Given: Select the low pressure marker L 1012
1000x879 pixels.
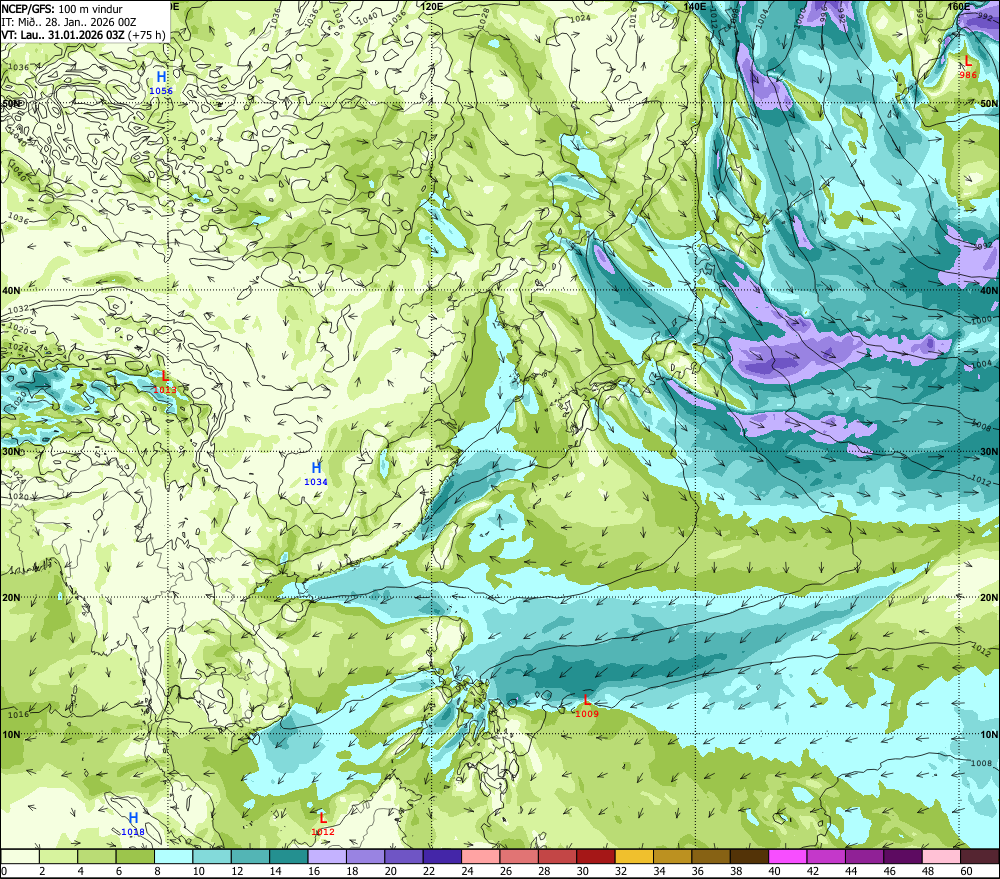Looking at the screenshot, I should pyautogui.click(x=323, y=824).
